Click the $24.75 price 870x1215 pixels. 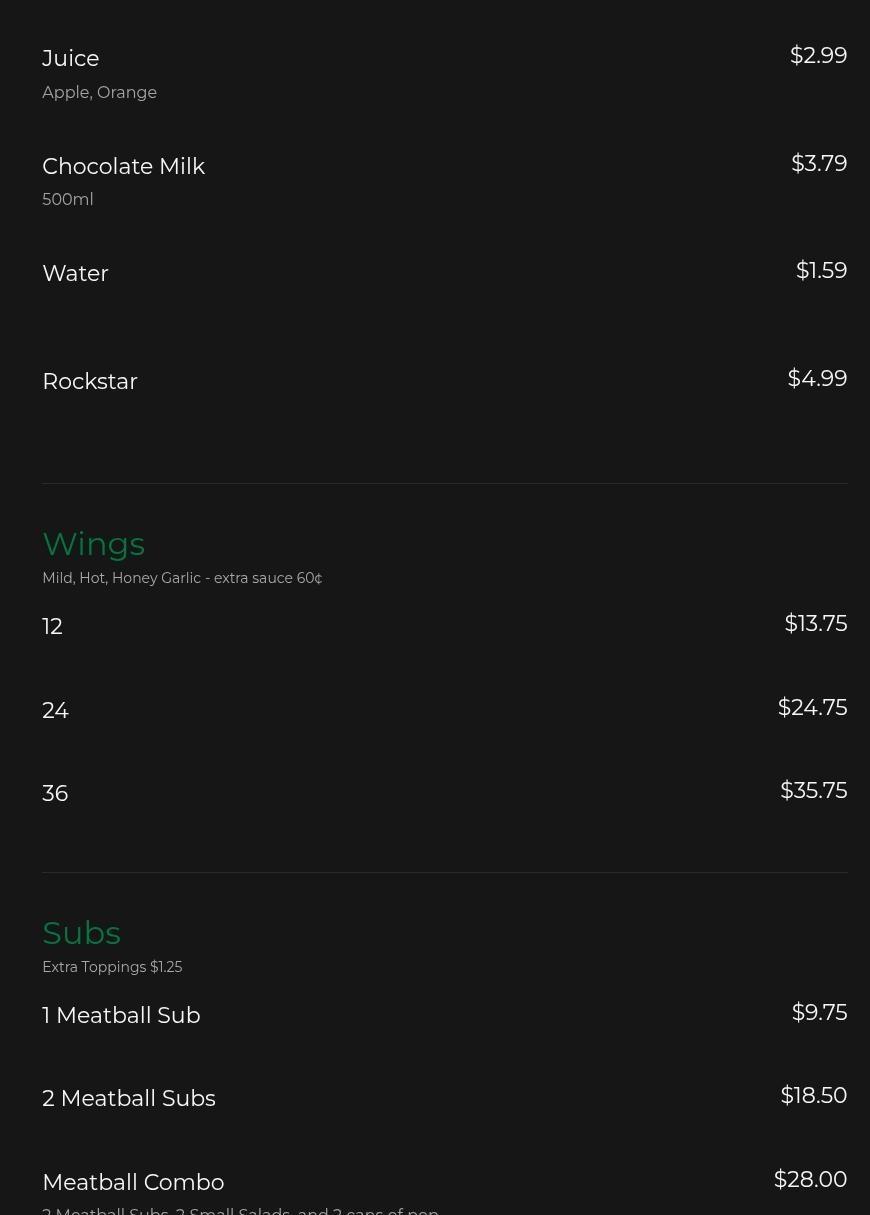812,708
